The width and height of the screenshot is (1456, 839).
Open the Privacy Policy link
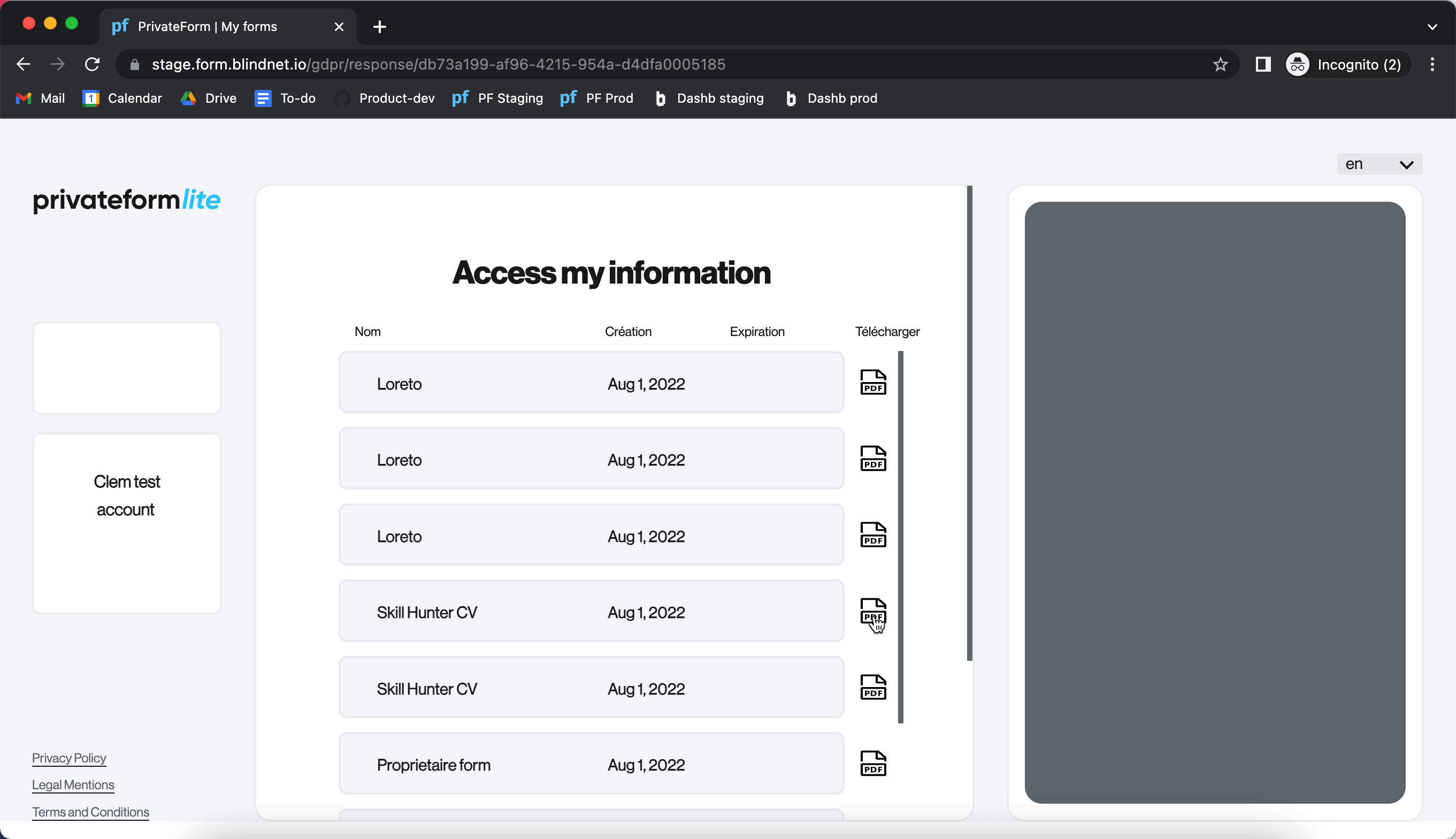pos(69,758)
